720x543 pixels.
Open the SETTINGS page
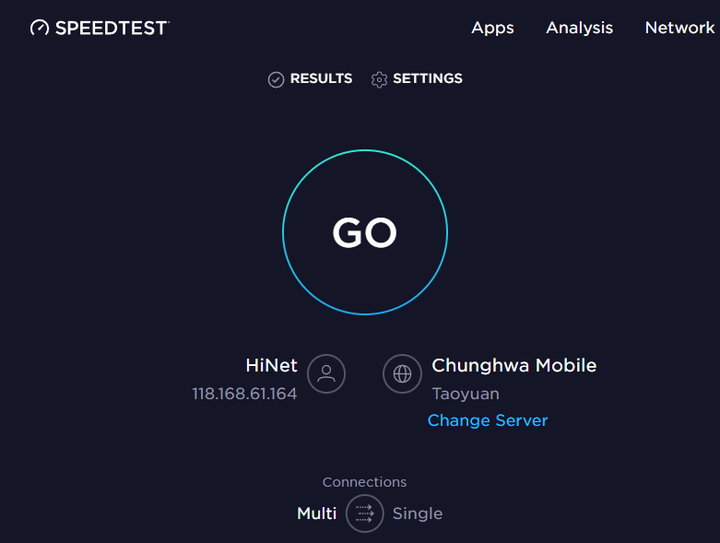click(428, 78)
